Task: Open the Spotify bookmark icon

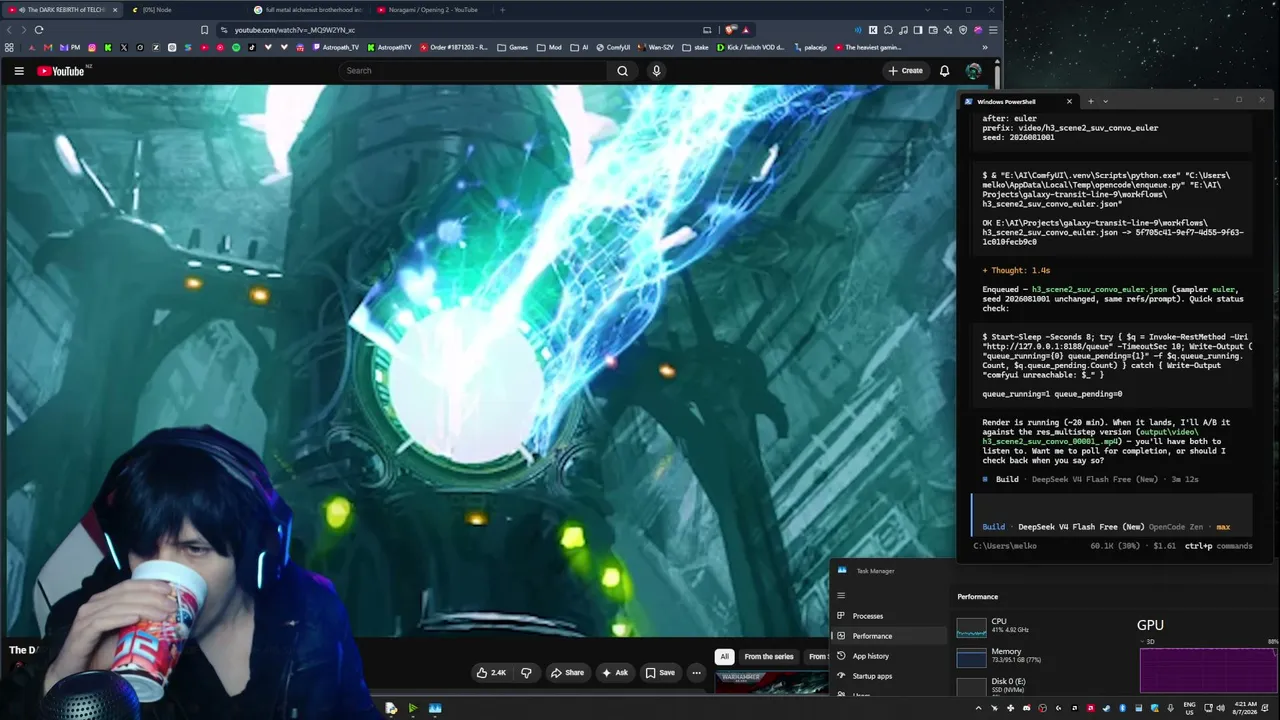Action: click(236, 47)
